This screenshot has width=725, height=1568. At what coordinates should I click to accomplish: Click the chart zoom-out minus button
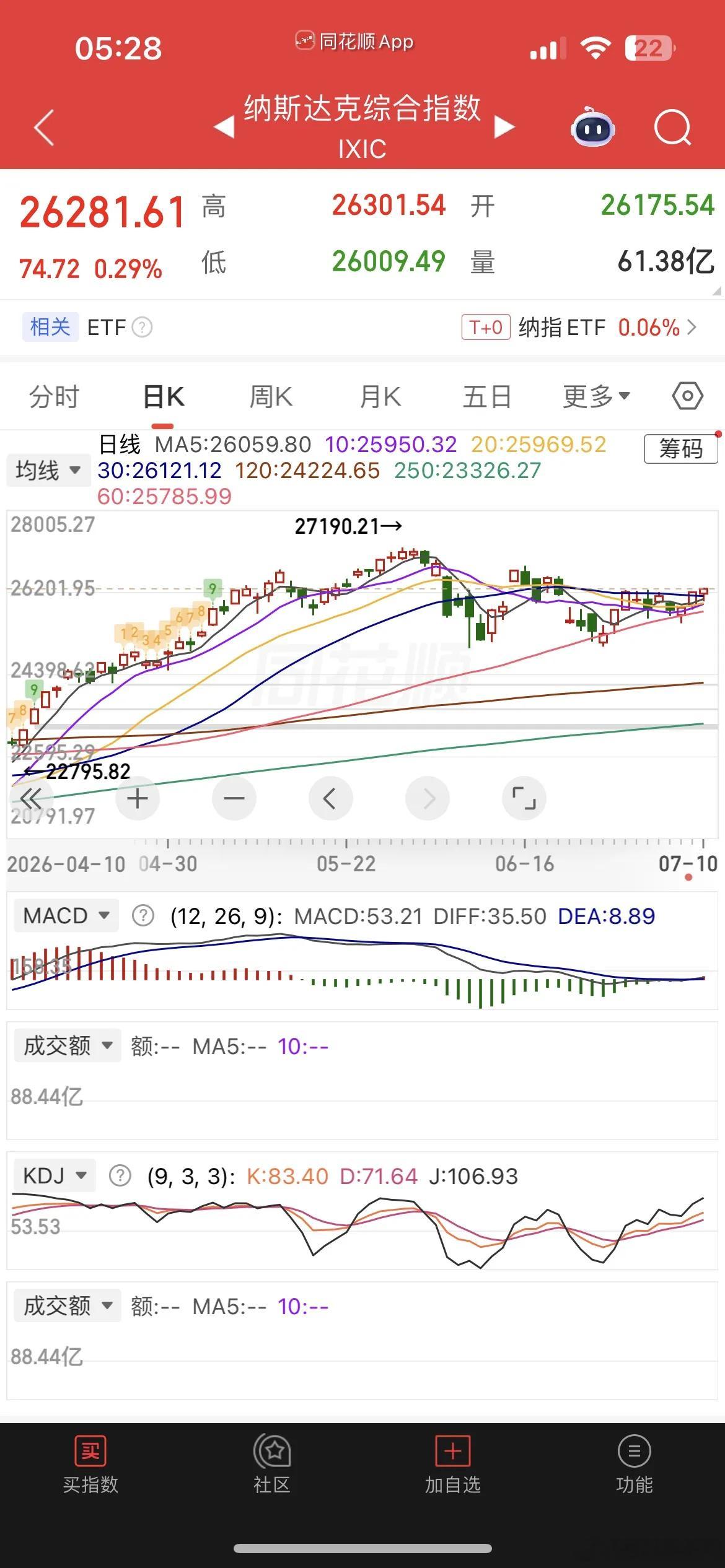click(234, 798)
